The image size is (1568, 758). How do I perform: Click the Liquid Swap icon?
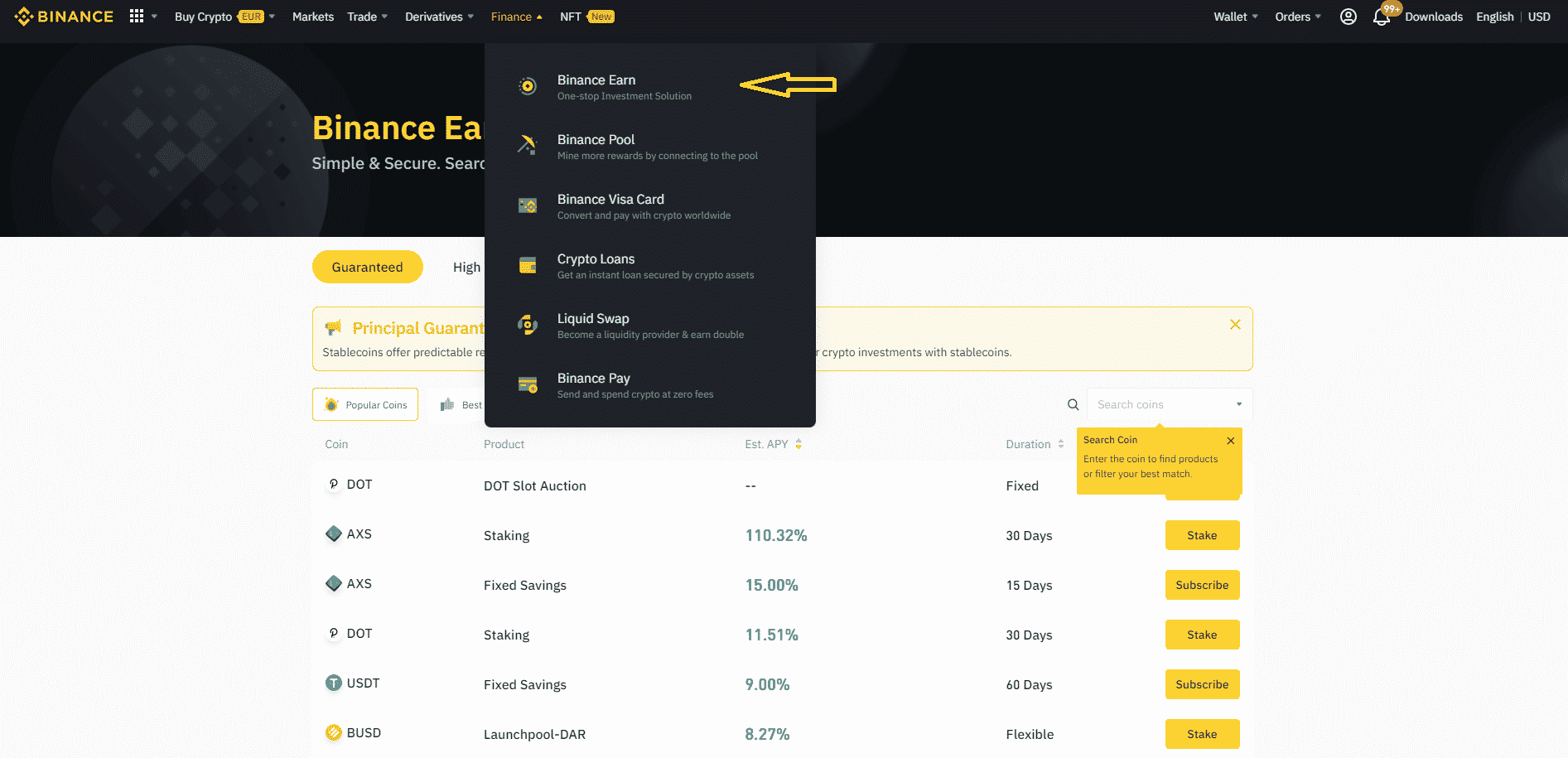coord(527,325)
